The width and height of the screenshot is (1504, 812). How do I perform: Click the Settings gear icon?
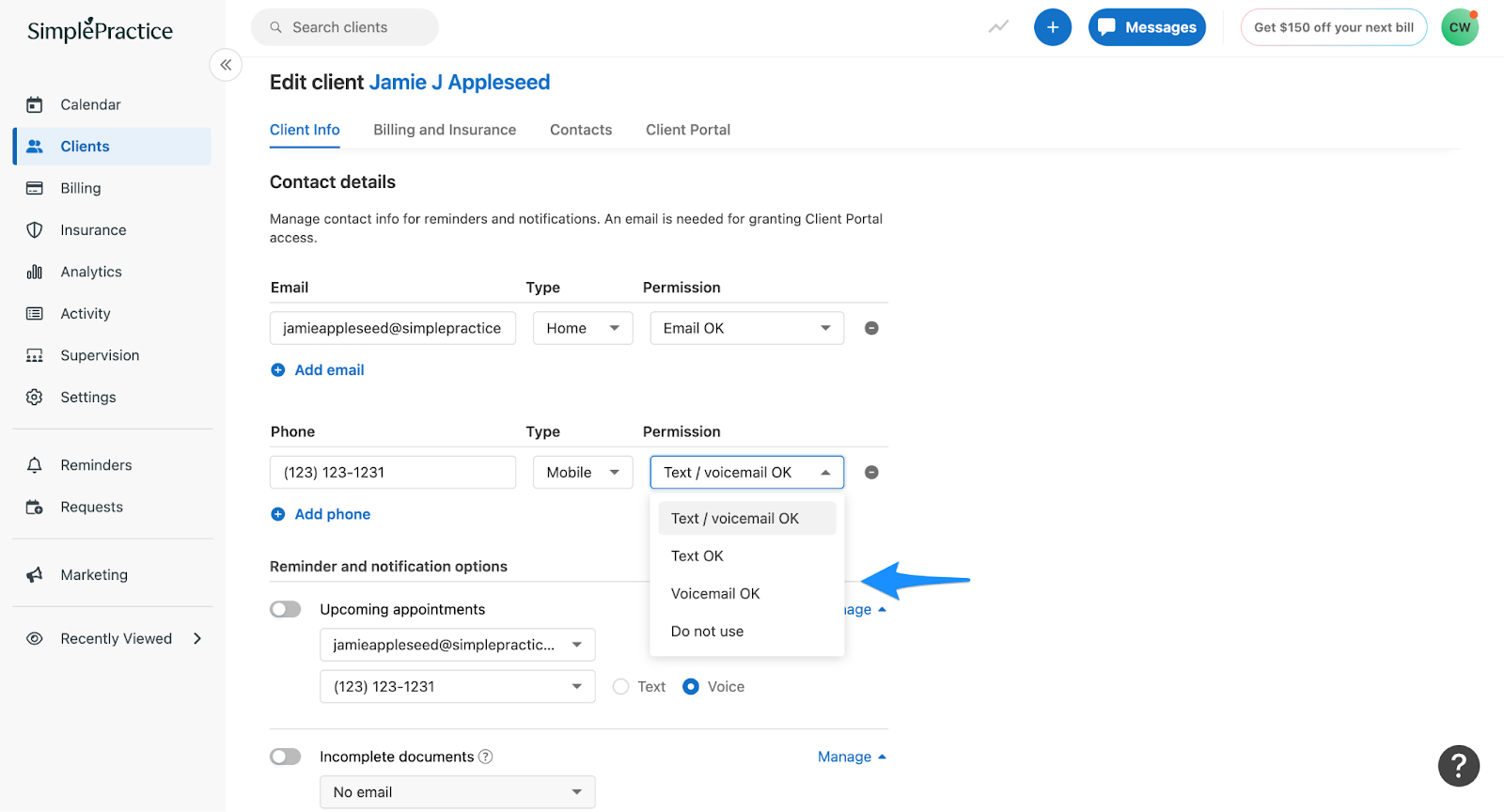pyautogui.click(x=35, y=398)
